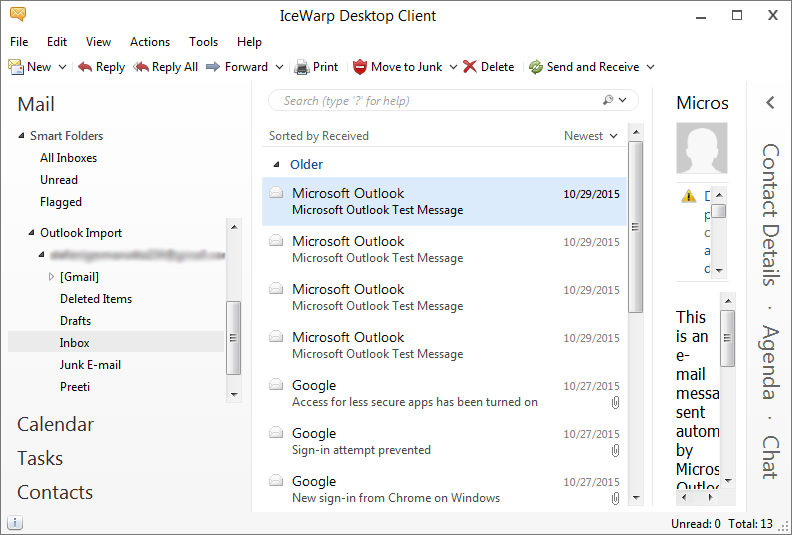
Task: Collapse the Smart Folders tree
Action: (x=21, y=136)
